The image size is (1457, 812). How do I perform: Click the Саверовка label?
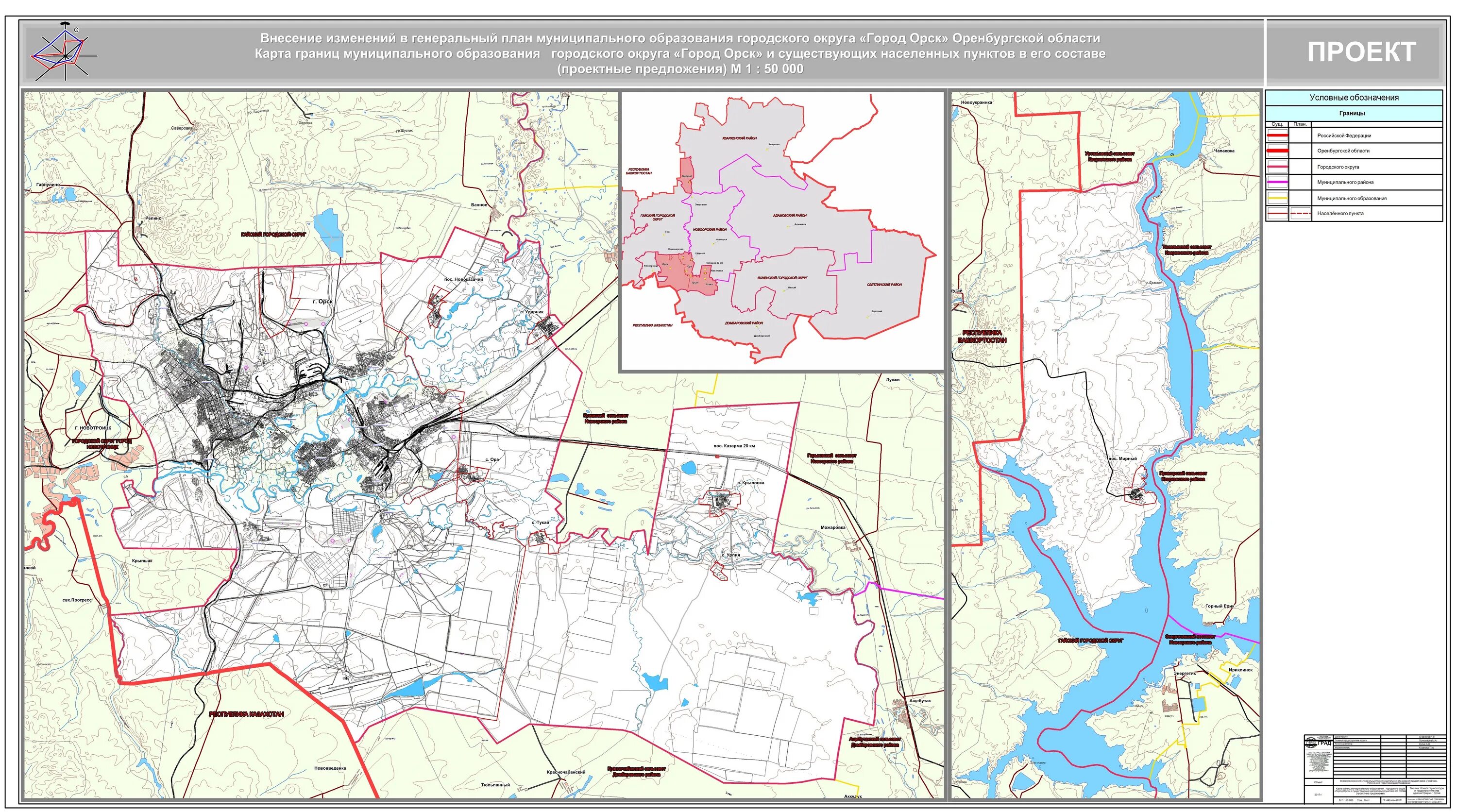point(182,128)
